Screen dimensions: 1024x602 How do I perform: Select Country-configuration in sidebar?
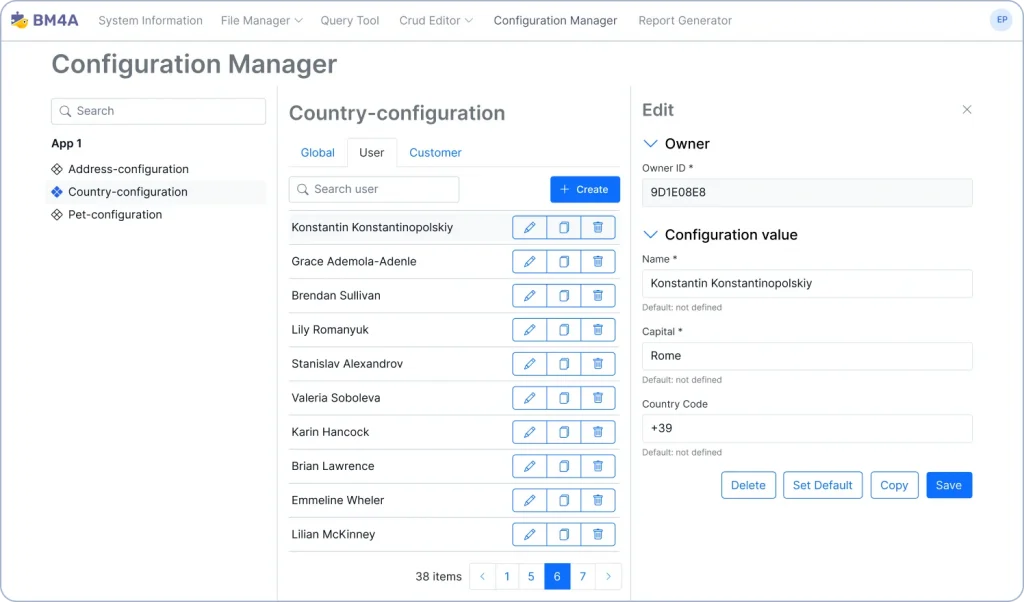(157, 192)
